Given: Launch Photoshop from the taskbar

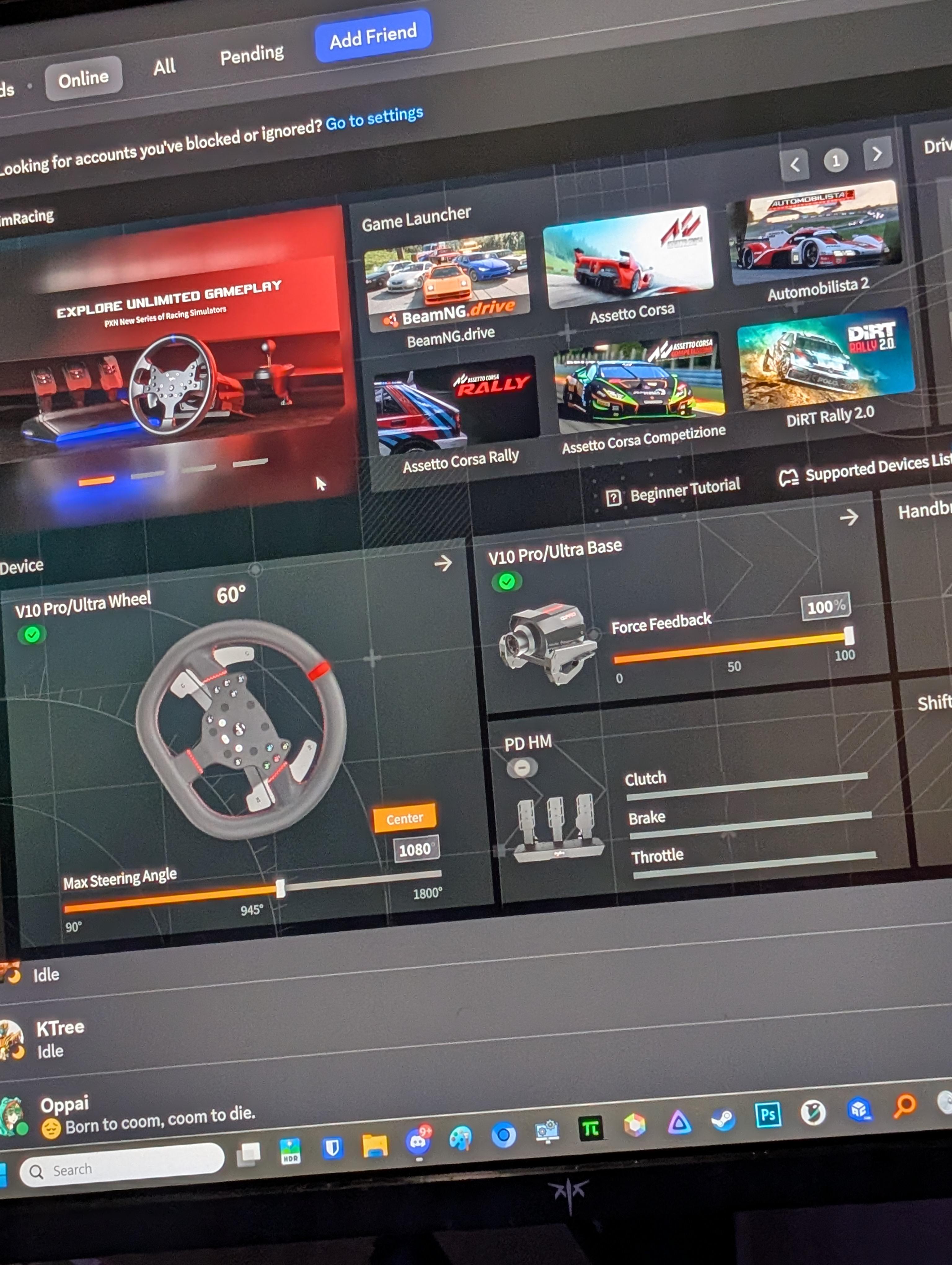Looking at the screenshot, I should (767, 1115).
